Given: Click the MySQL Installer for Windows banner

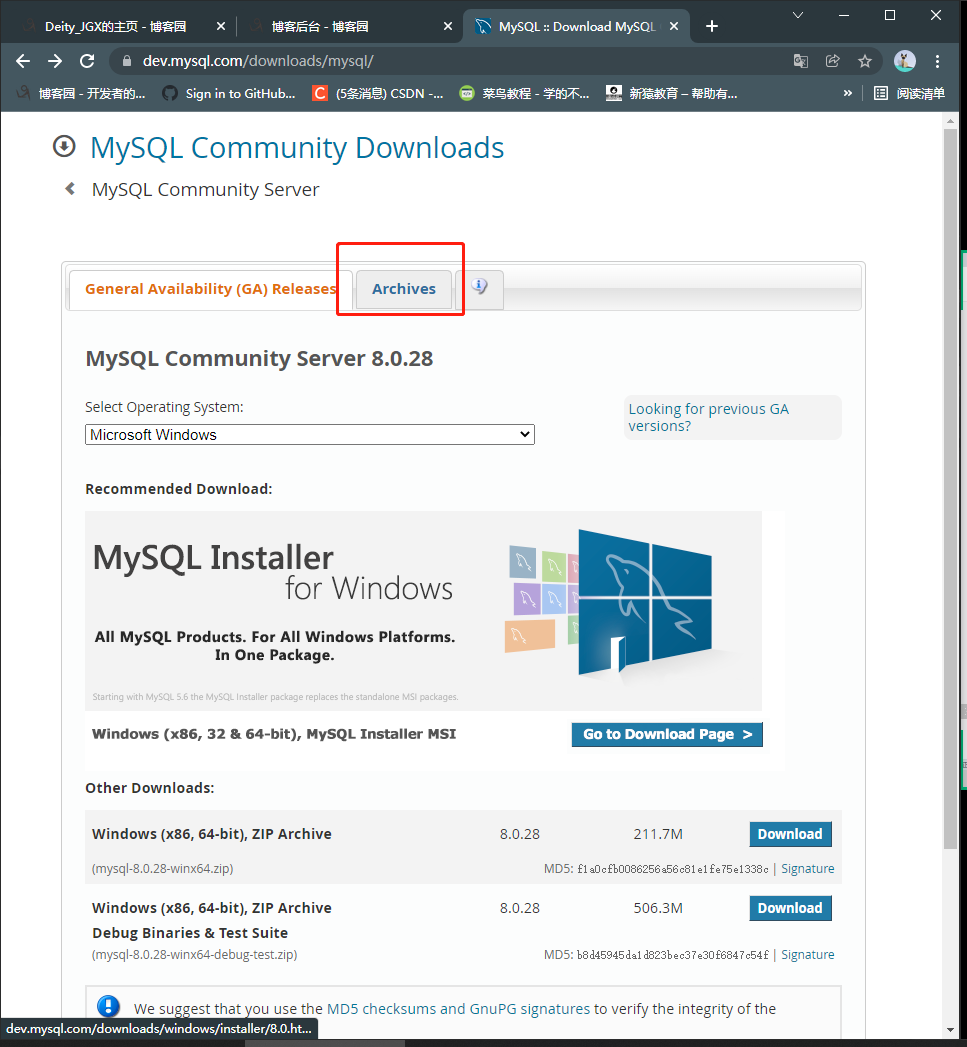Looking at the screenshot, I should coord(423,611).
